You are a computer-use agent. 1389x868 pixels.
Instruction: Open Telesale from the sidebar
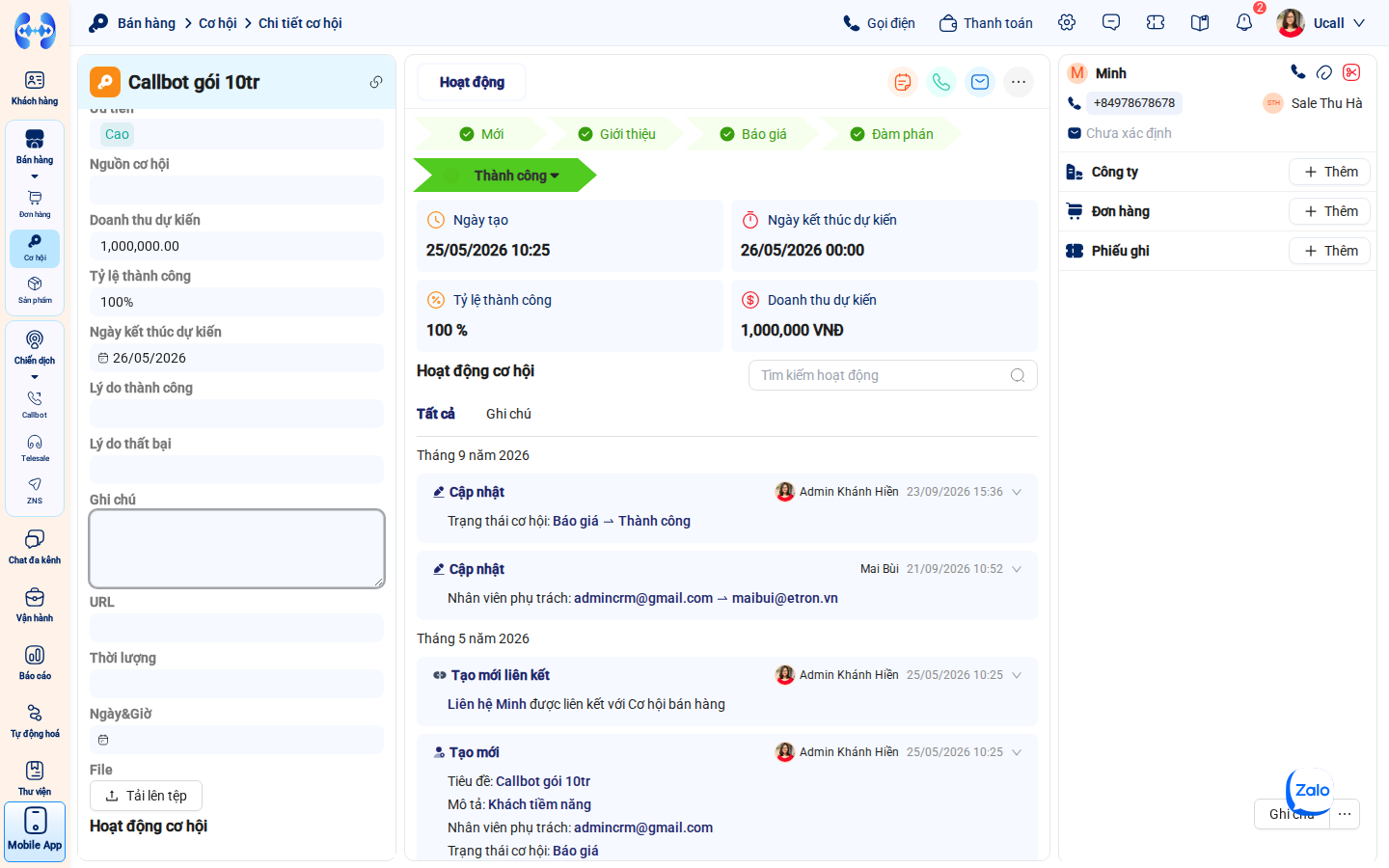(35, 448)
